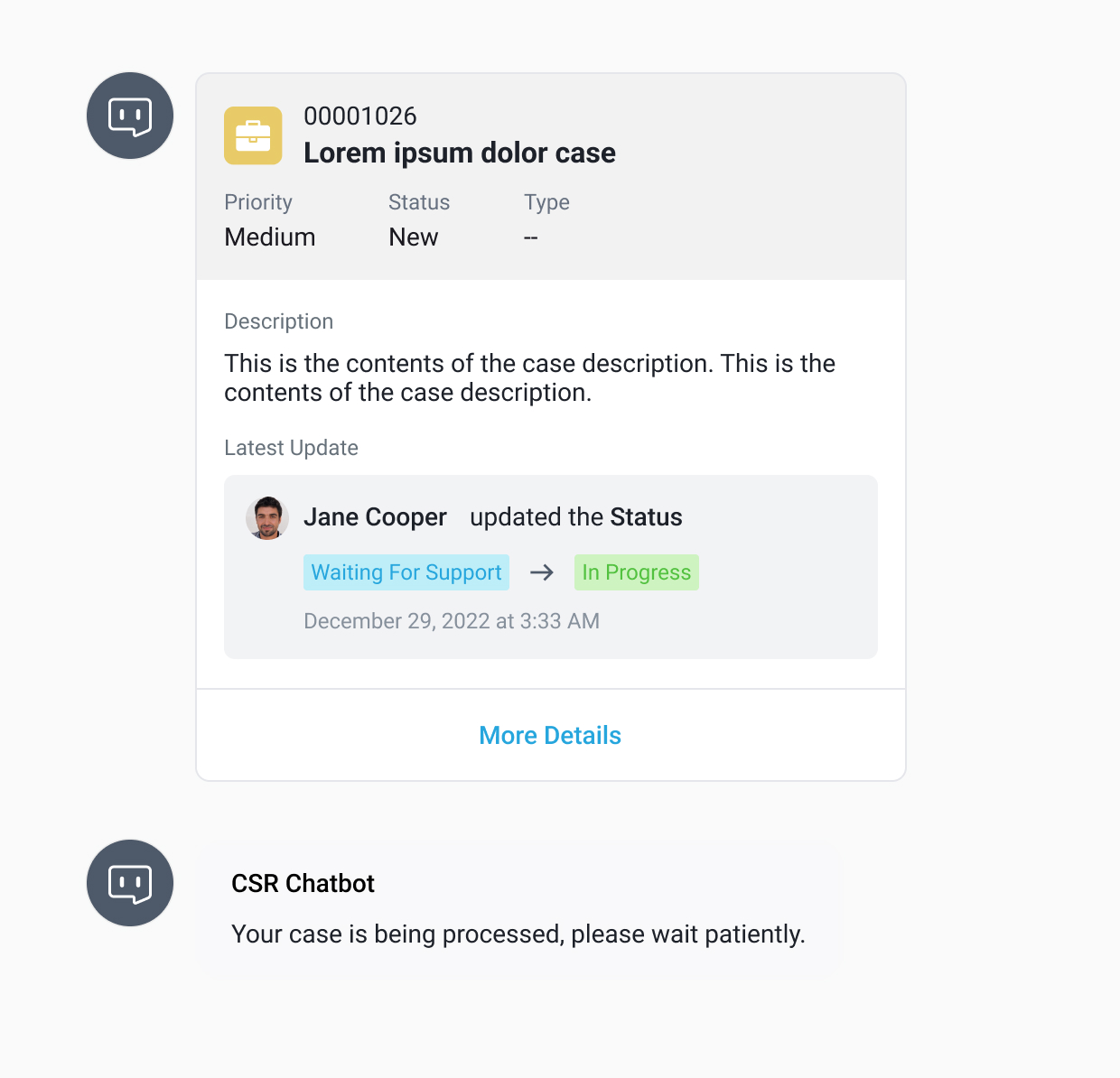The width and height of the screenshot is (1120, 1078).
Task: Click Jane Cooper's name
Action: [375, 516]
